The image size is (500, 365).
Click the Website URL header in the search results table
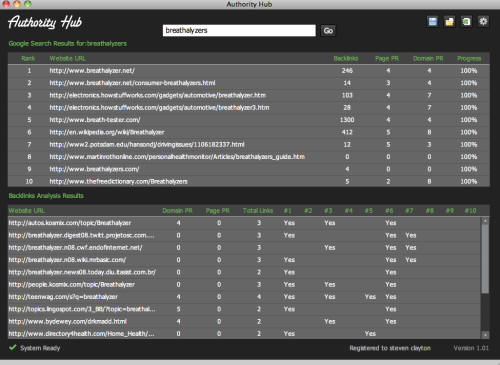coord(68,58)
